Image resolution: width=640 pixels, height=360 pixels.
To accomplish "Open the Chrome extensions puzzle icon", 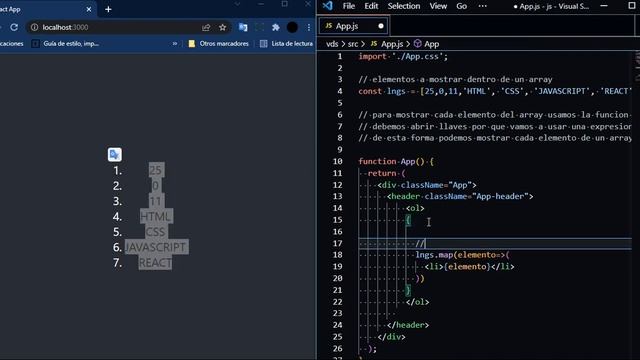I will (276, 27).
